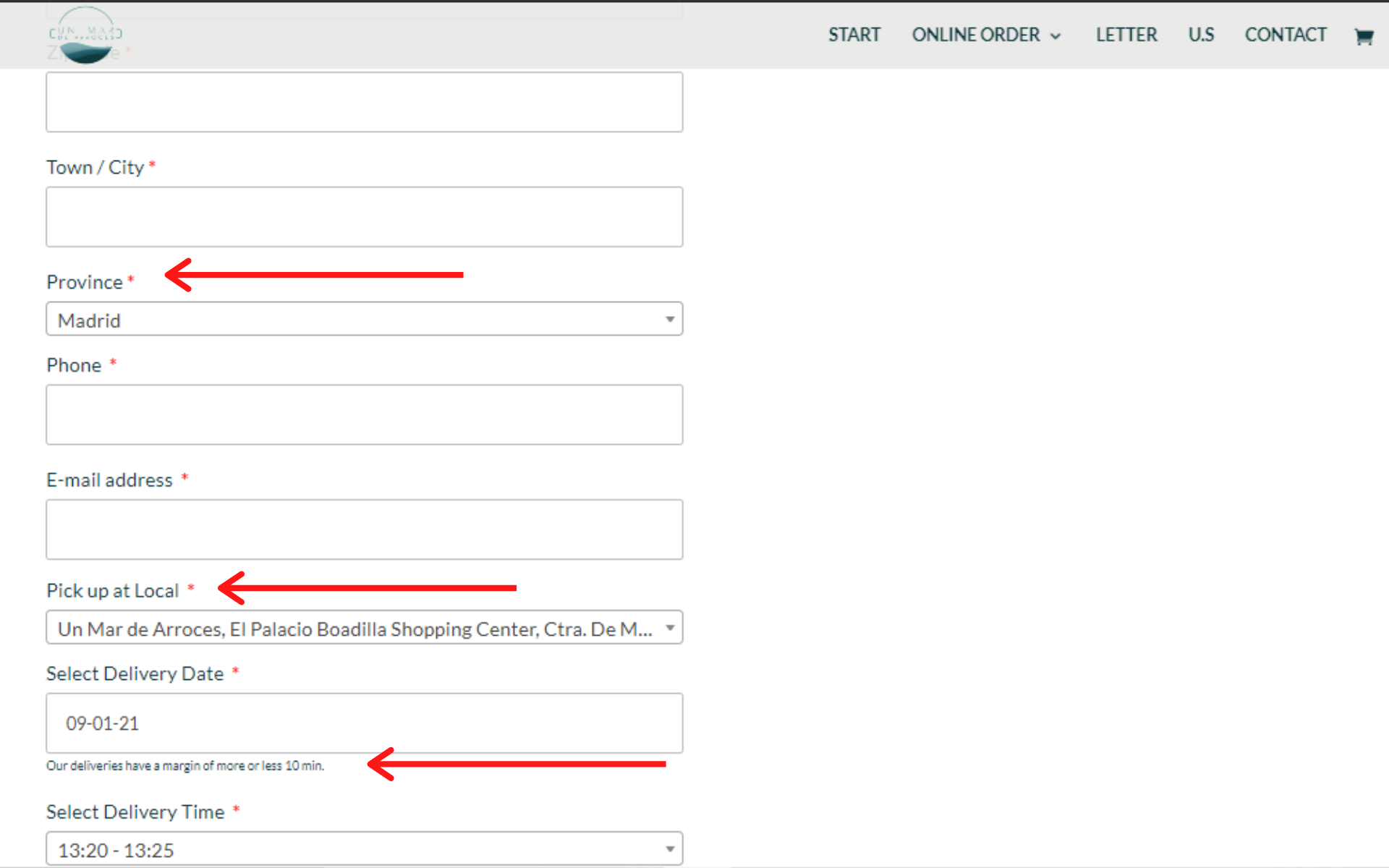The height and width of the screenshot is (868, 1389).
Task: Click the U.S navigation link
Action: (1200, 34)
